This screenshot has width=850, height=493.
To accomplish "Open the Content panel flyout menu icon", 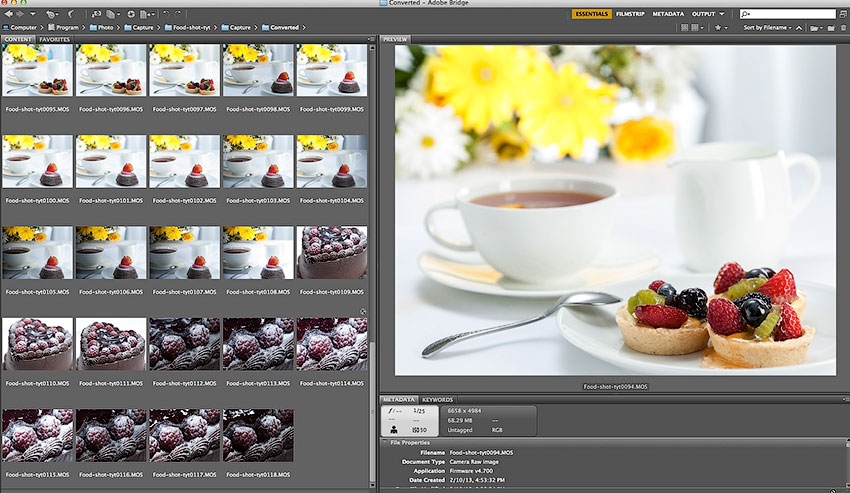I will click(371, 39).
